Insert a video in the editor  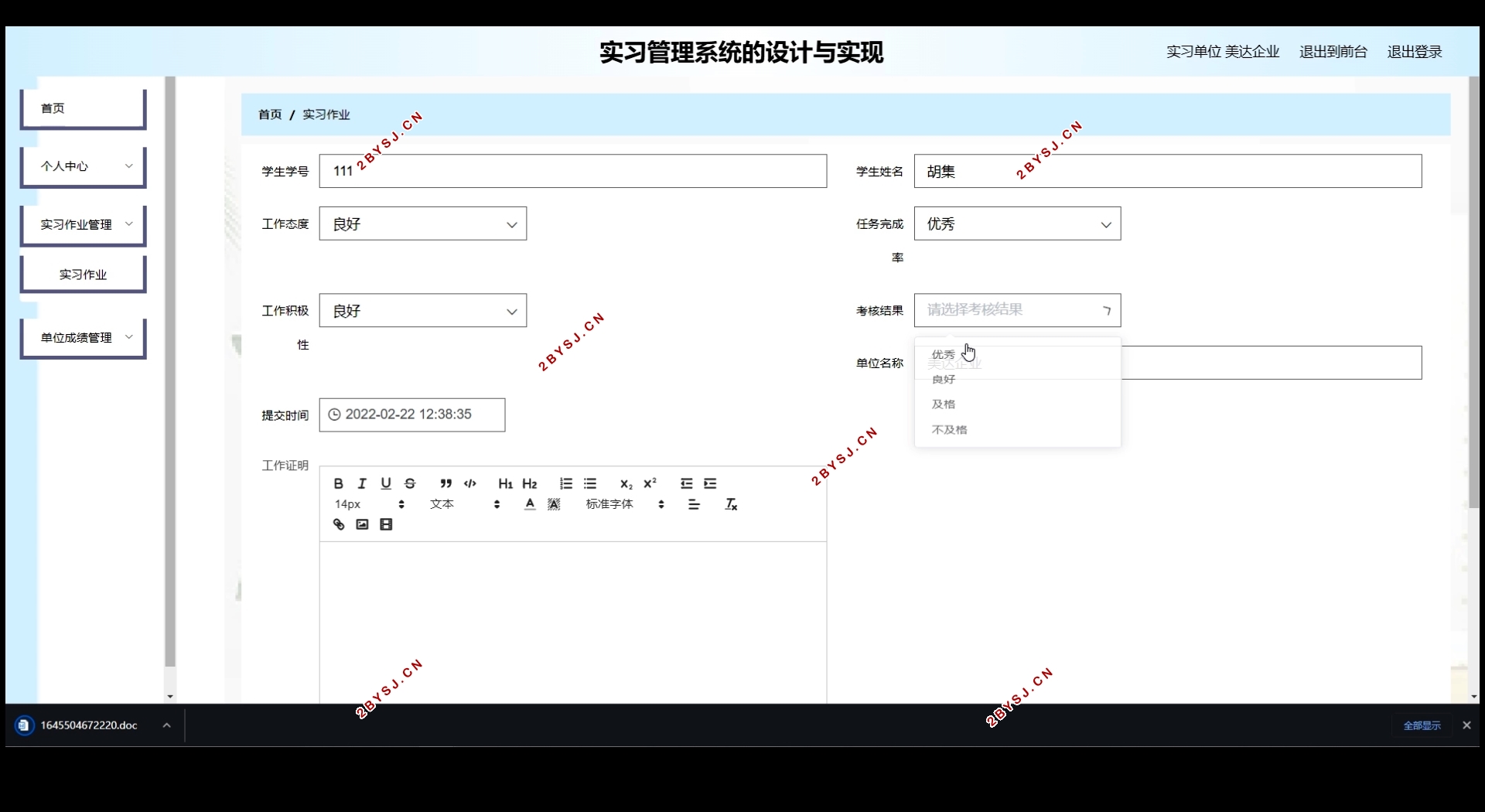(x=386, y=524)
